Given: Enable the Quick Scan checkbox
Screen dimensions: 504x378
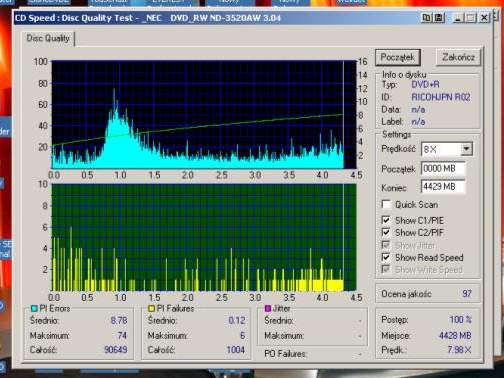Looking at the screenshot, I should coord(386,204).
